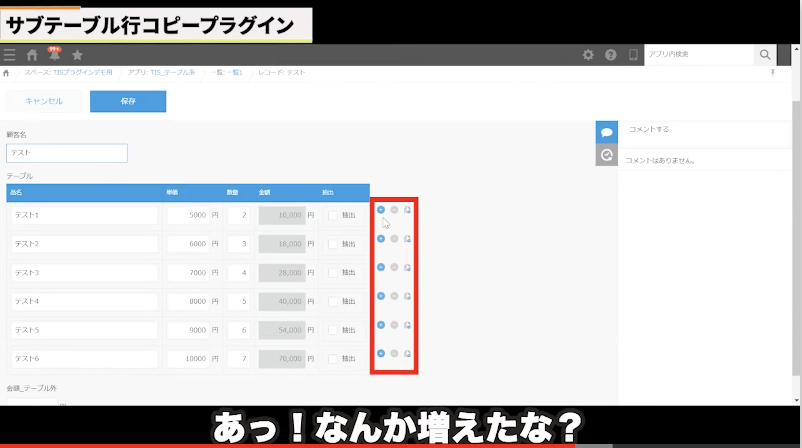Screen dimensions: 802x448
Task: Switch to the comments tab in the sidebar
Action: [606, 132]
